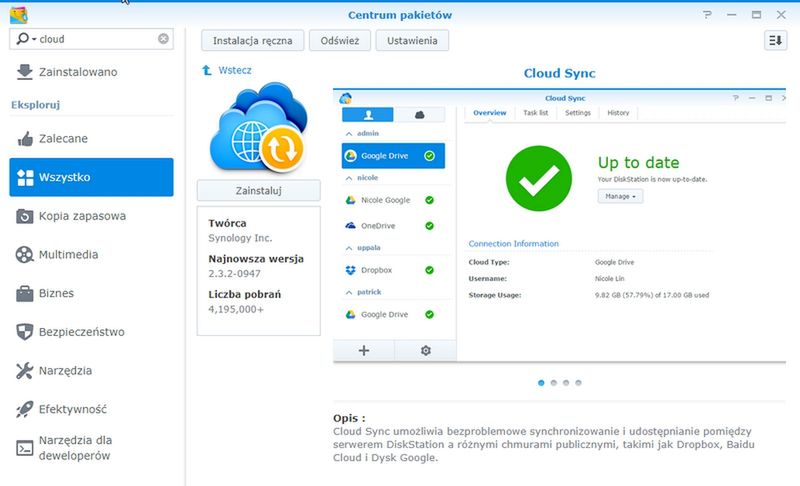Click the film reel icon beside Multimedia

(x=24, y=254)
